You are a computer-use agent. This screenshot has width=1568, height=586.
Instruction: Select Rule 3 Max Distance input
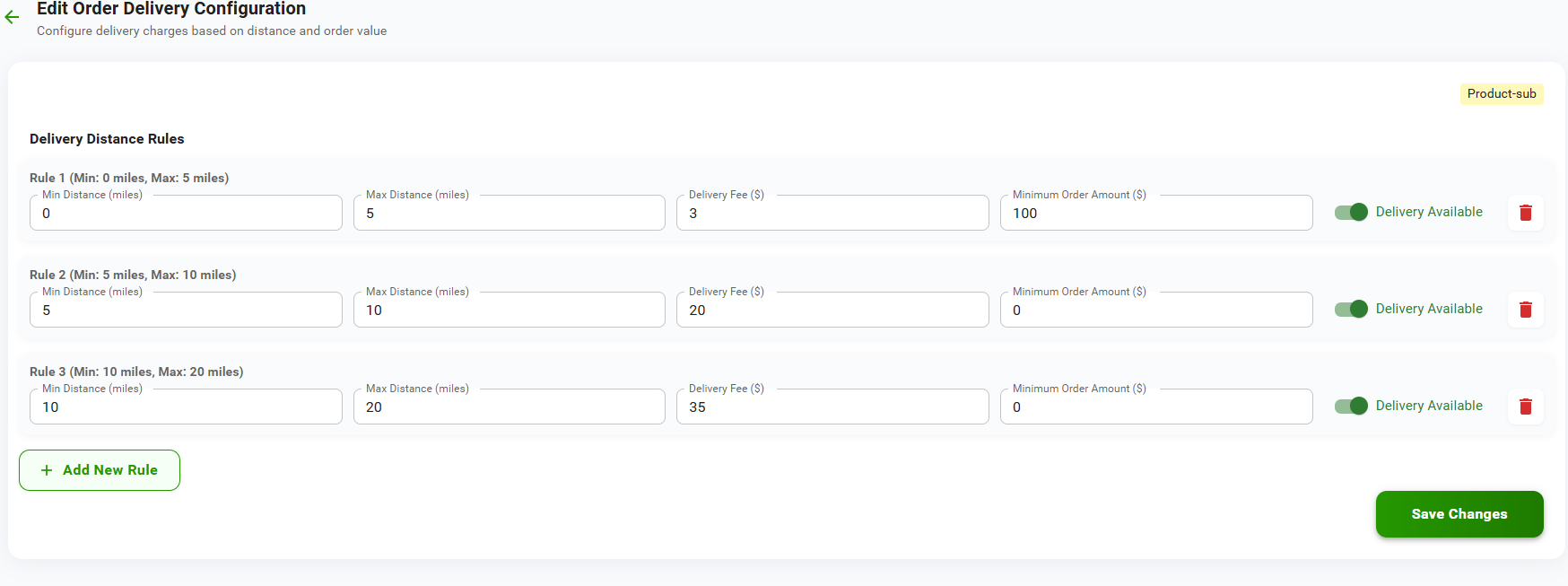pyautogui.click(x=509, y=407)
